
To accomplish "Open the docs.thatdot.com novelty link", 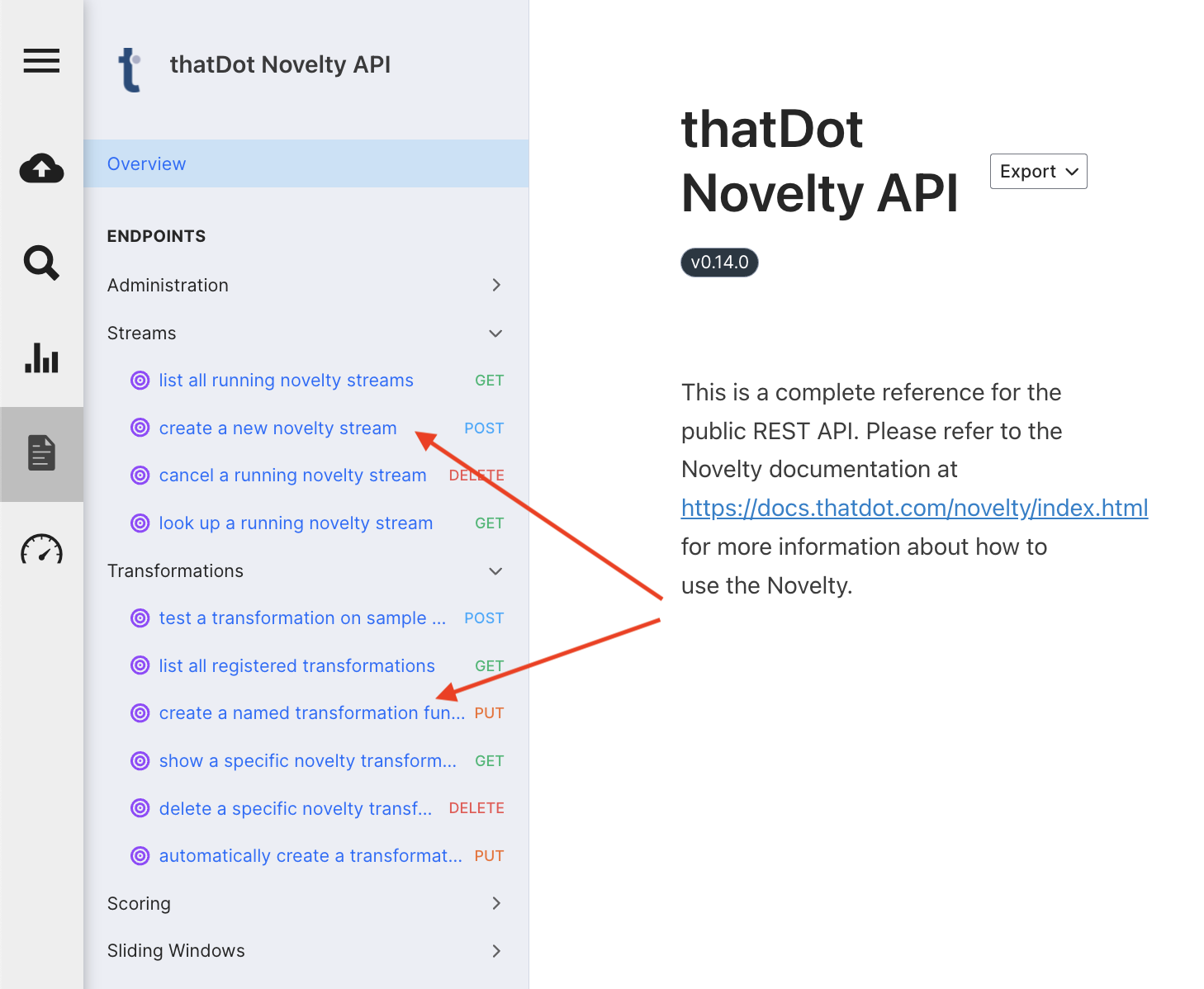I will [914, 508].
